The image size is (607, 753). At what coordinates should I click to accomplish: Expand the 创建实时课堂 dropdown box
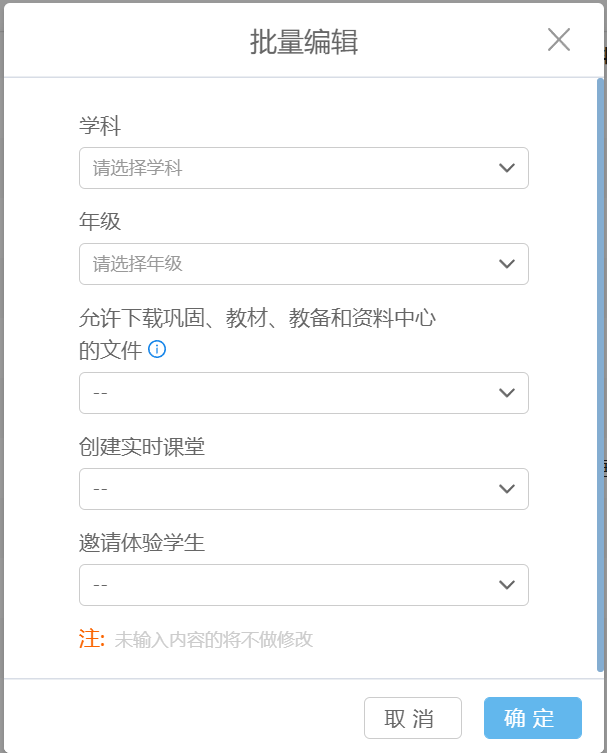(304, 489)
